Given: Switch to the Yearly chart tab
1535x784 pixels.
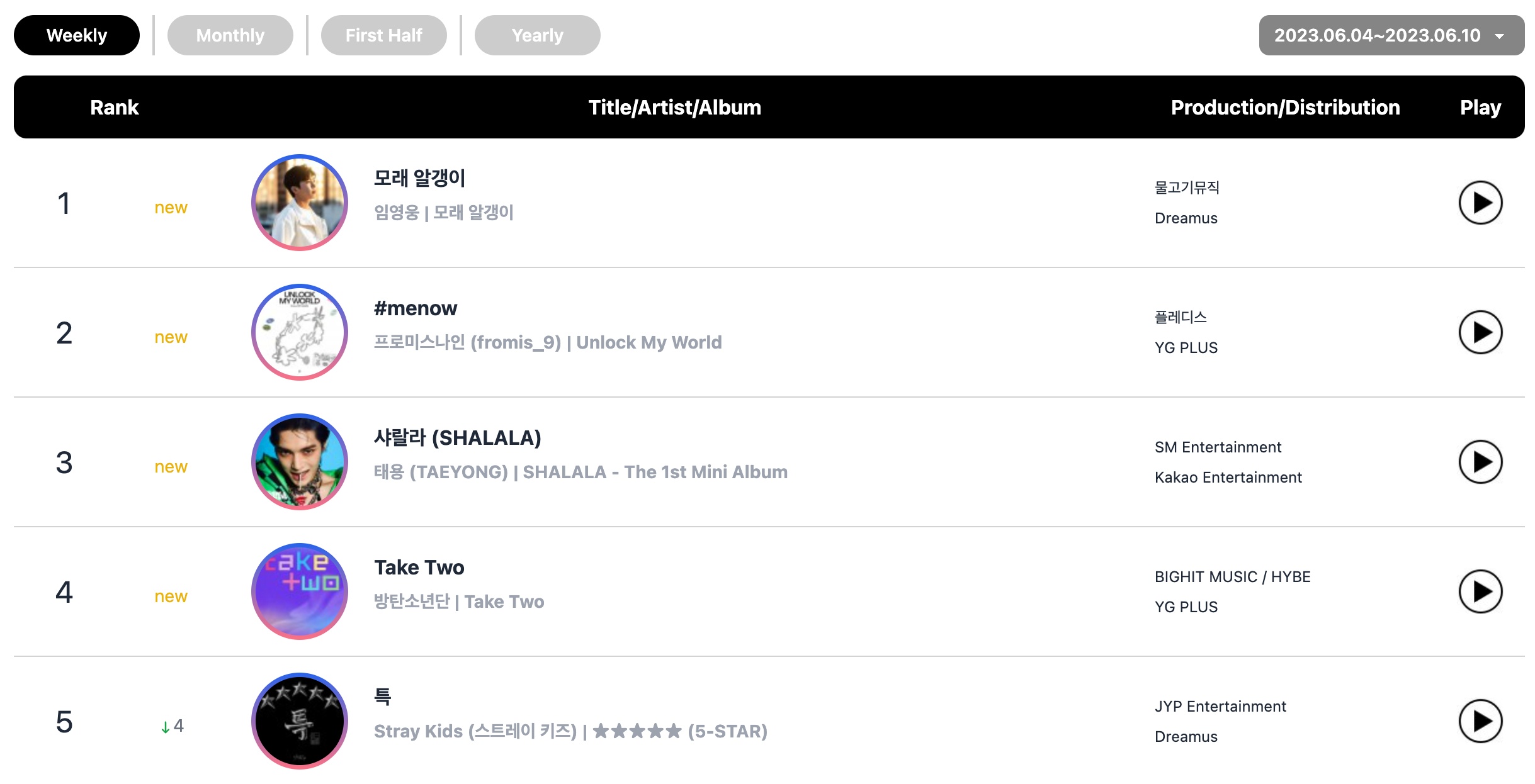Looking at the screenshot, I should [x=538, y=35].
